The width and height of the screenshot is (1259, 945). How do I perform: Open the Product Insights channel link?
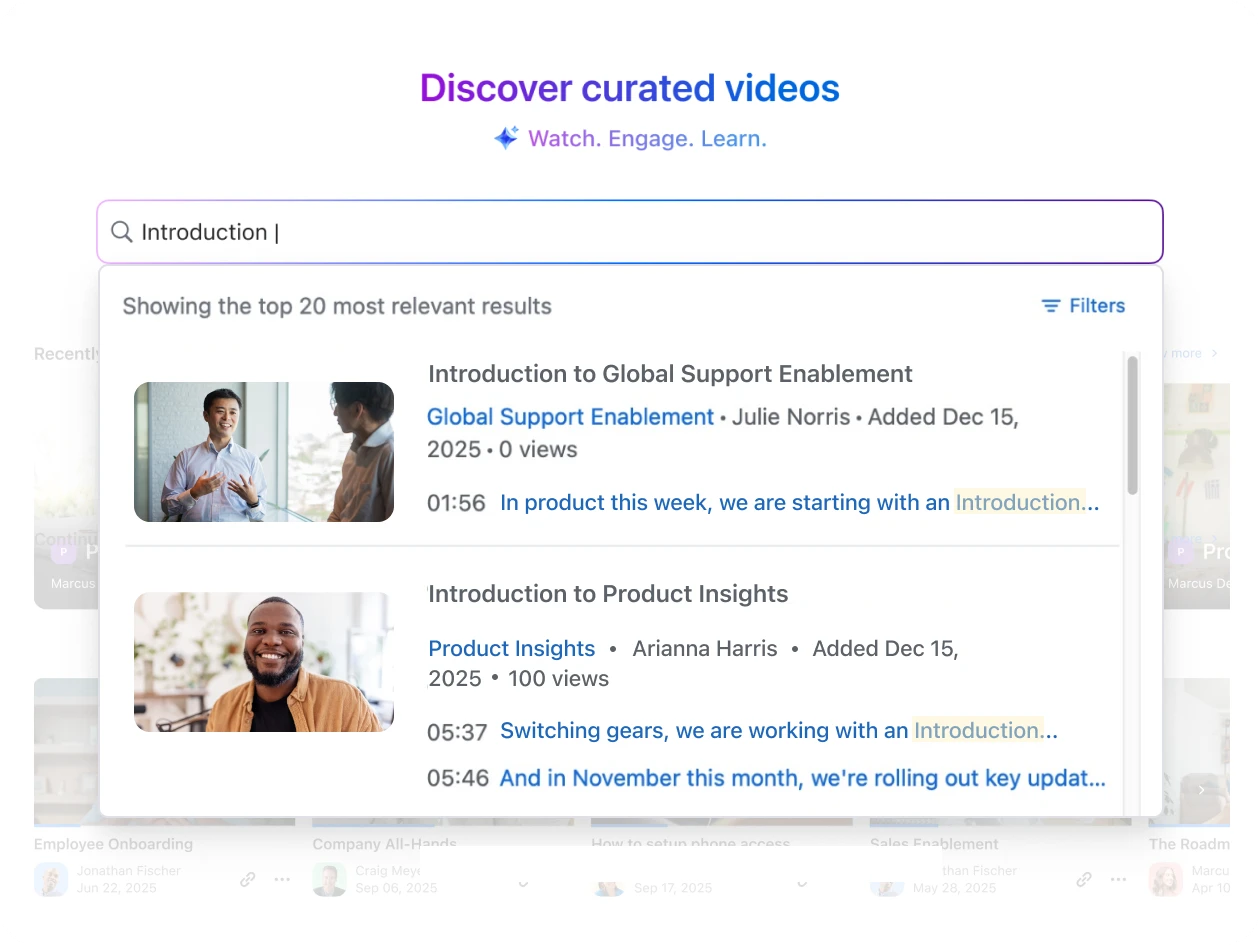click(x=511, y=648)
